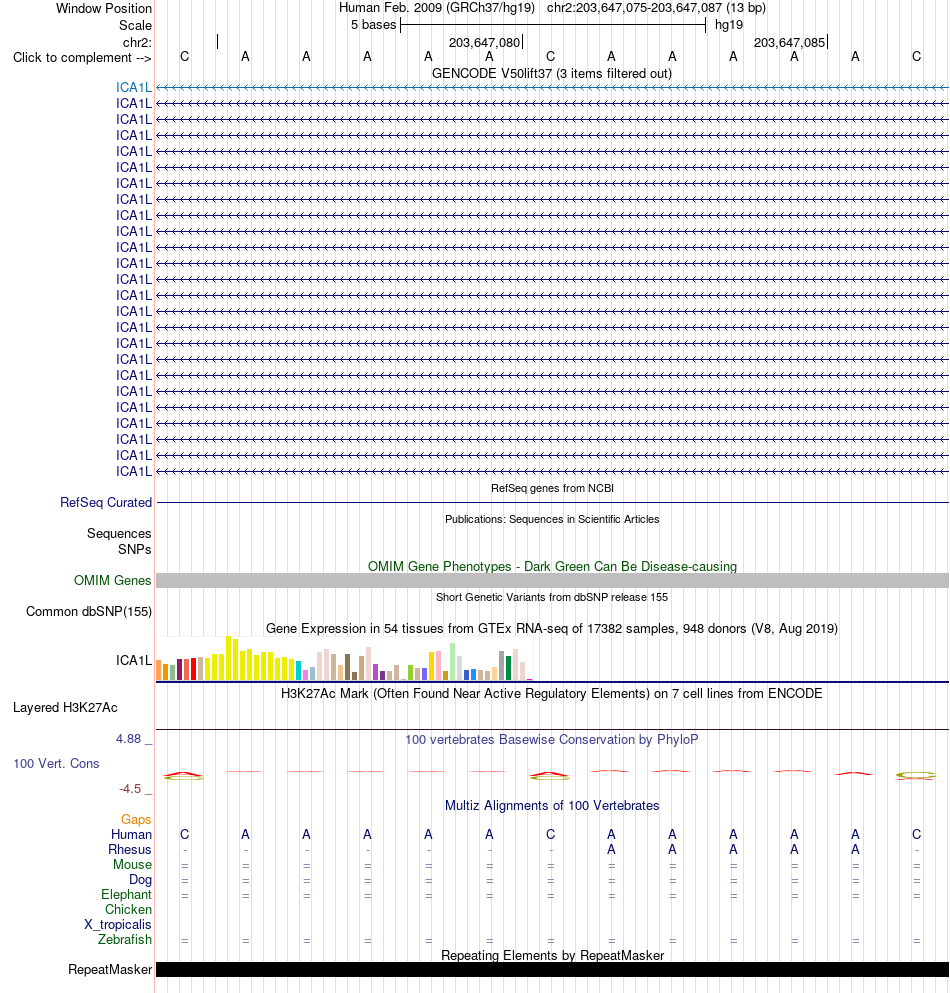Click 'Click to complement -->' to complement bases
950x993 pixels.
(x=82, y=58)
